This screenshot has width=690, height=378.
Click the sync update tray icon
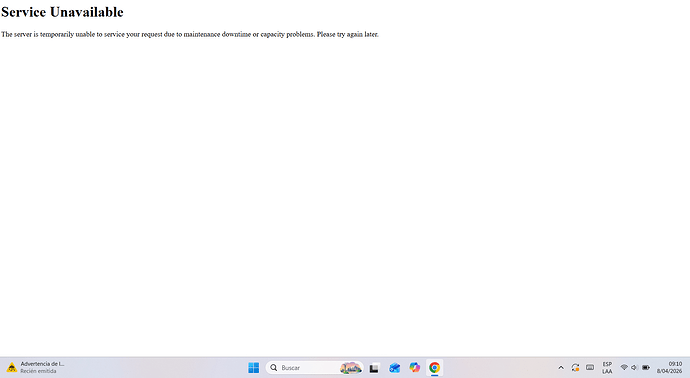(575, 367)
